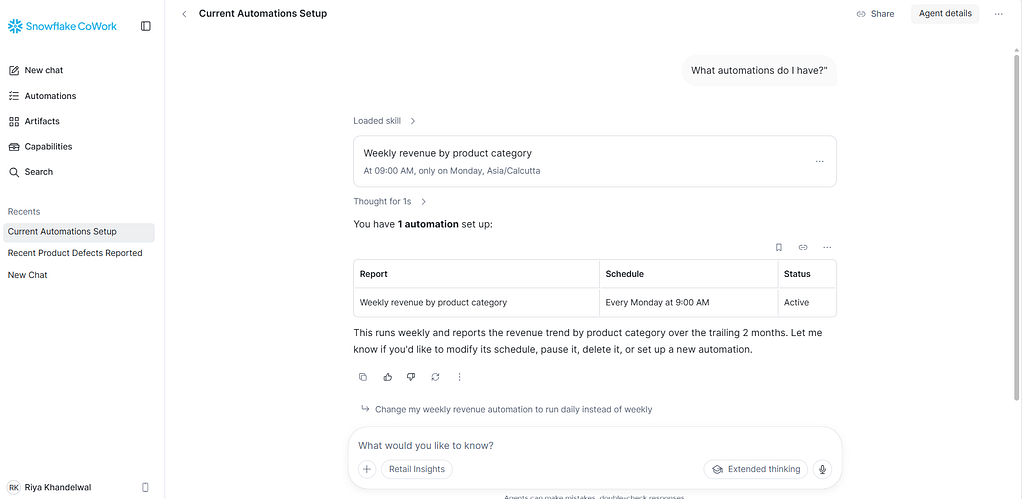Give thumbs up to the response
Screen dimensions: 1024x499
click(x=387, y=377)
